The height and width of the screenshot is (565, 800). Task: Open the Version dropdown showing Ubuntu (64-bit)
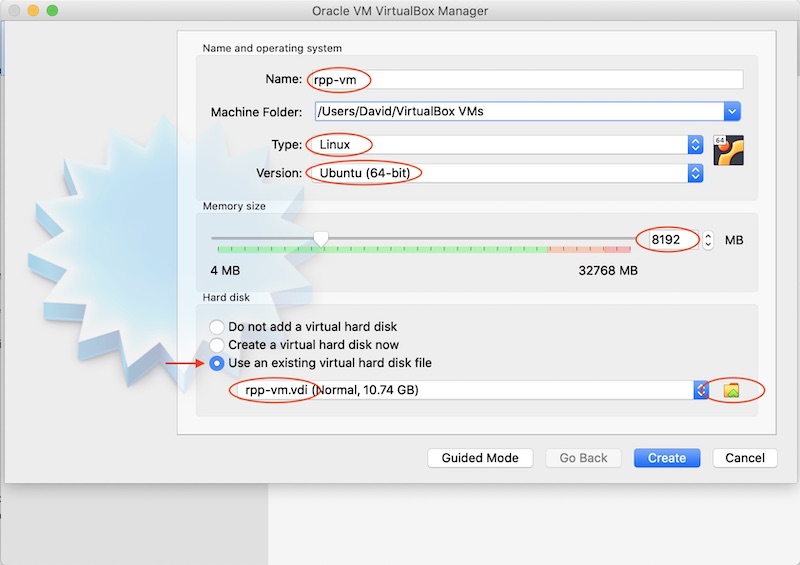[507, 173]
